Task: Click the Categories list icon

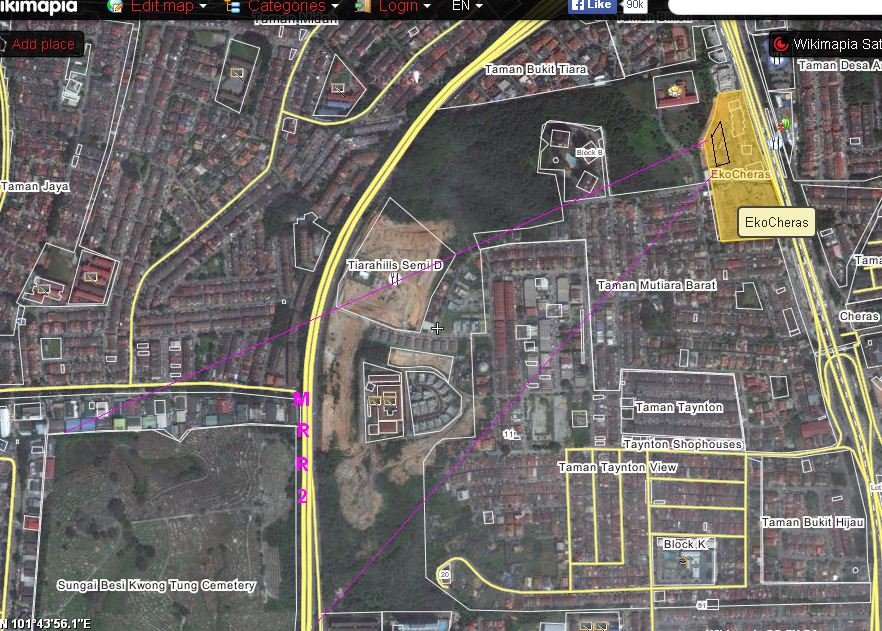Action: pos(233,6)
